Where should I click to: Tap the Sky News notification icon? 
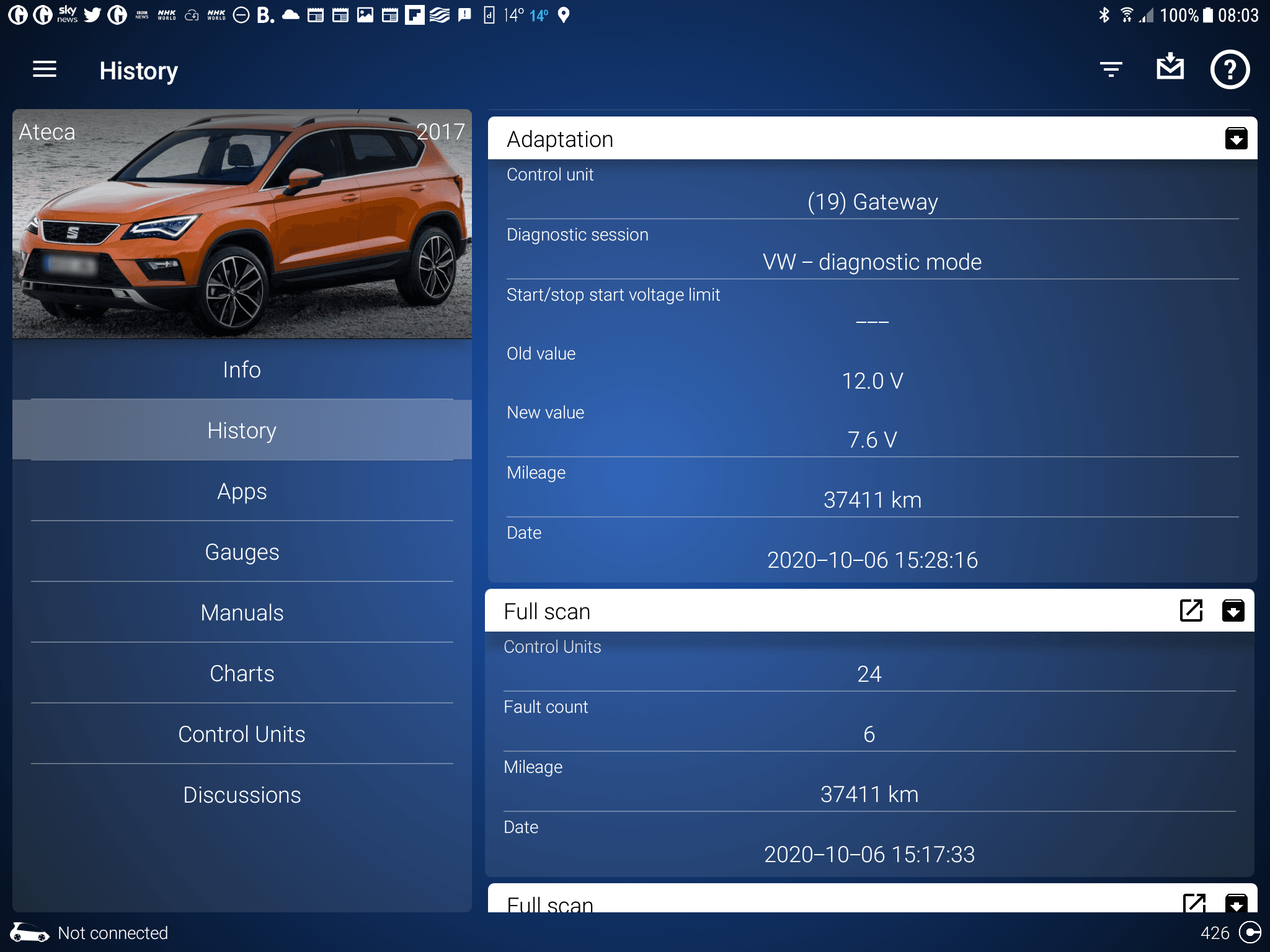point(67,14)
